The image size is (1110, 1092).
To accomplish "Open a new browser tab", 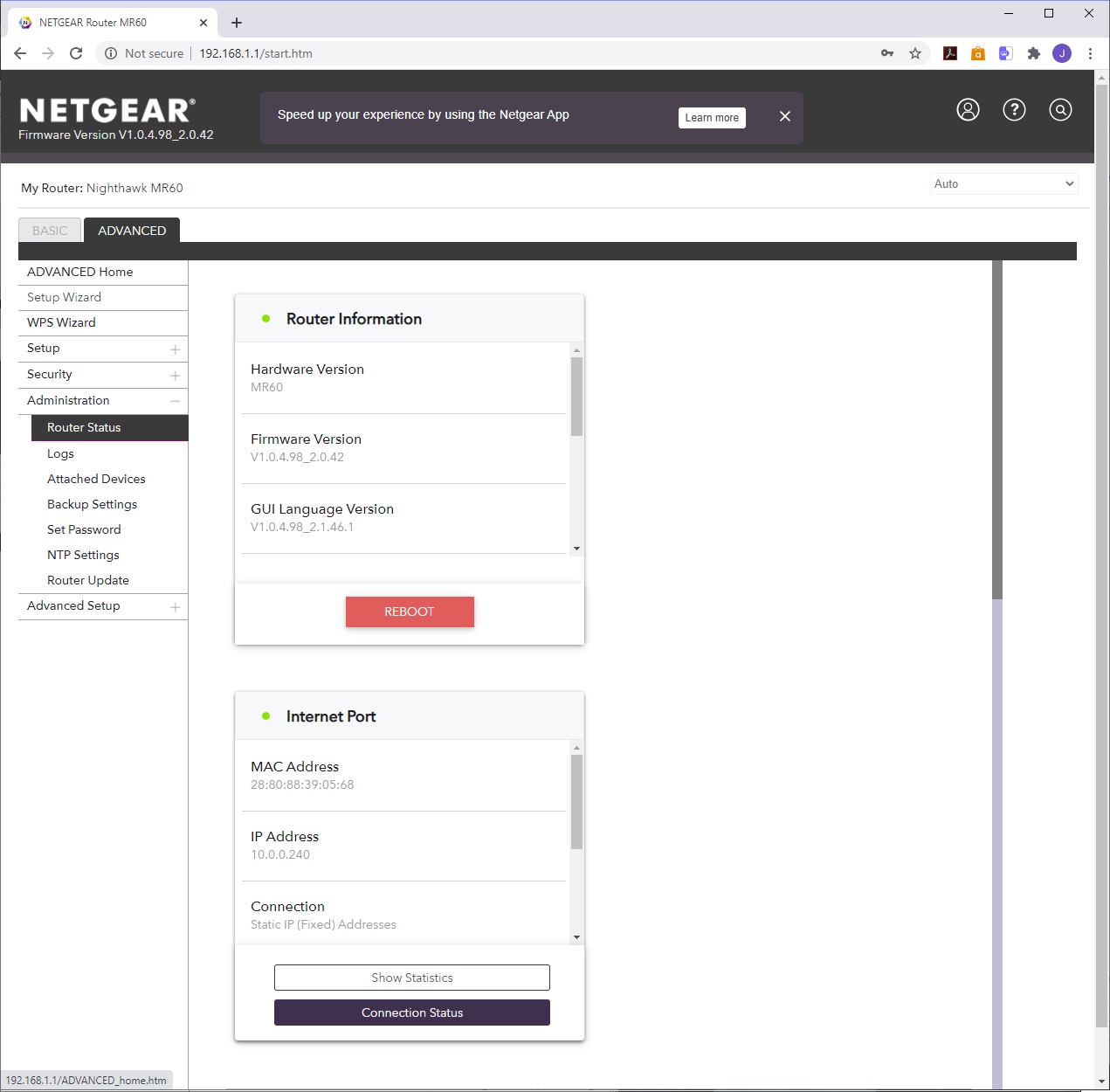I will click(x=237, y=23).
